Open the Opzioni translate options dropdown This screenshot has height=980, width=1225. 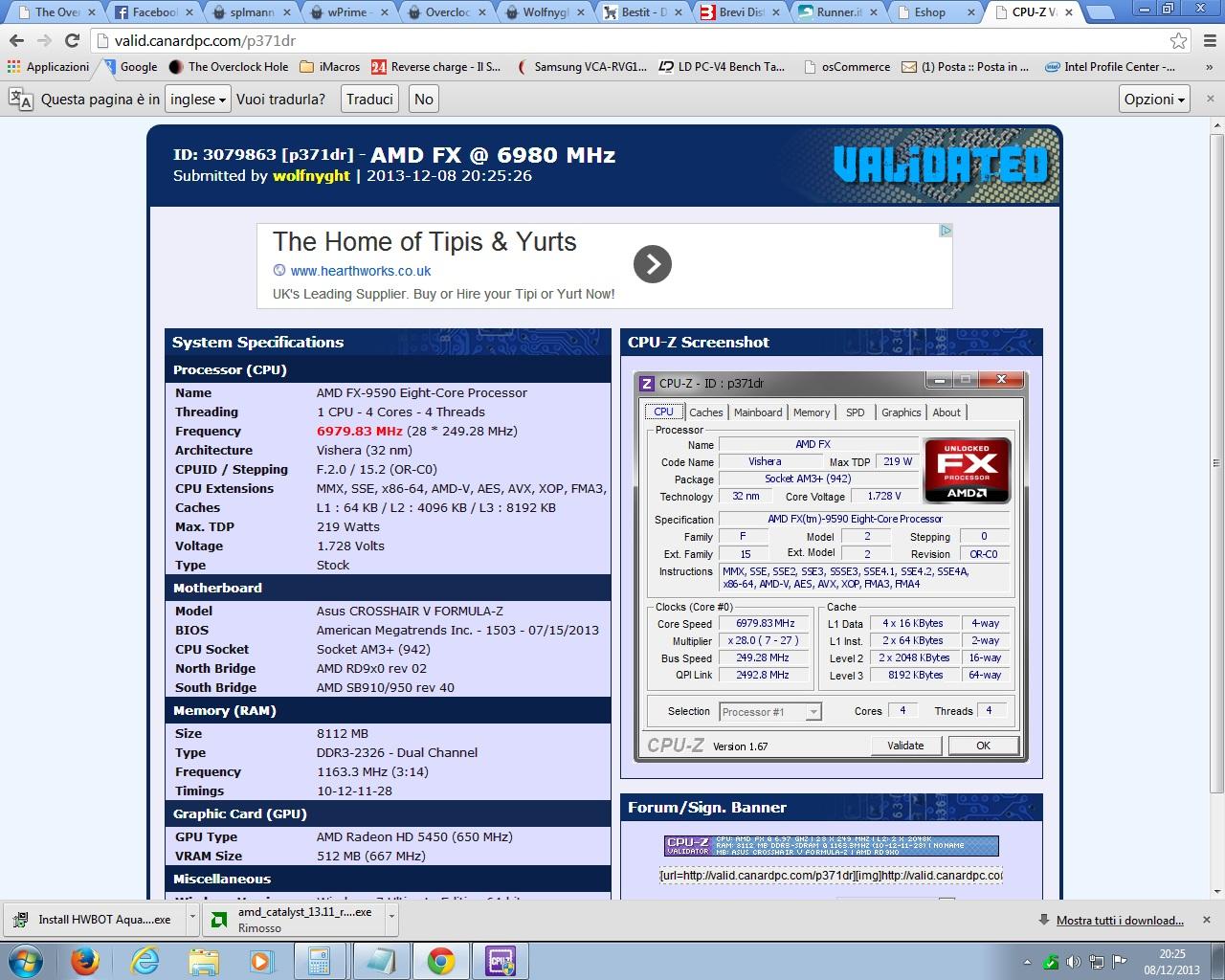point(1154,100)
